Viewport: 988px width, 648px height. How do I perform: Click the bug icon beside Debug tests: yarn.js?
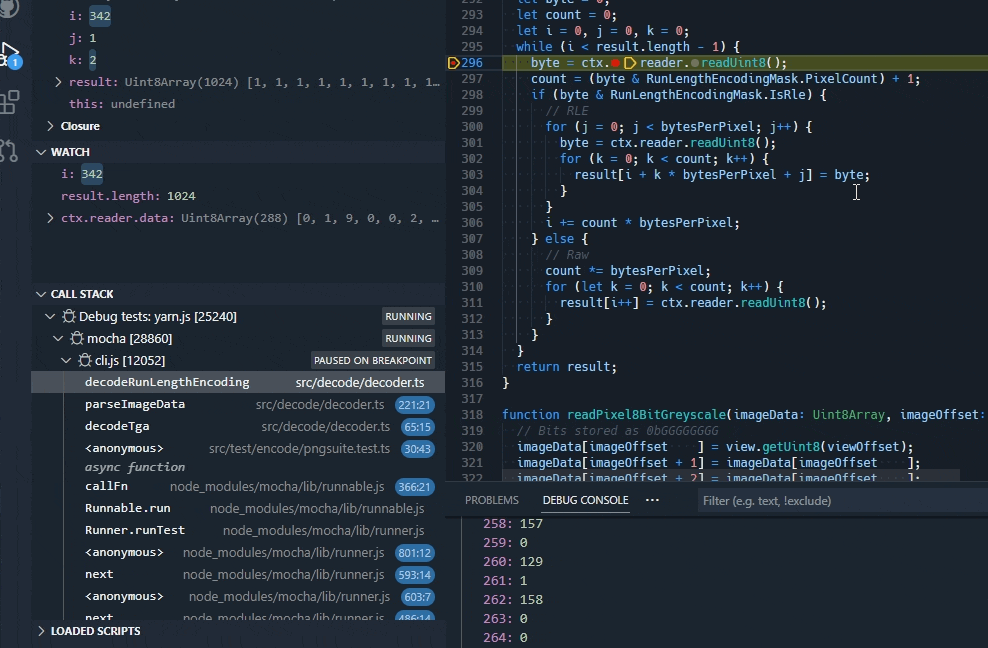point(69,316)
